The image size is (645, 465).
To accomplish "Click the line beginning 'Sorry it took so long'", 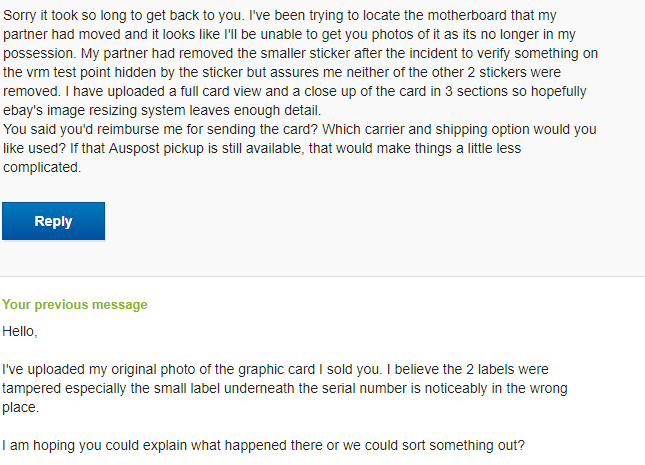I will point(280,16).
